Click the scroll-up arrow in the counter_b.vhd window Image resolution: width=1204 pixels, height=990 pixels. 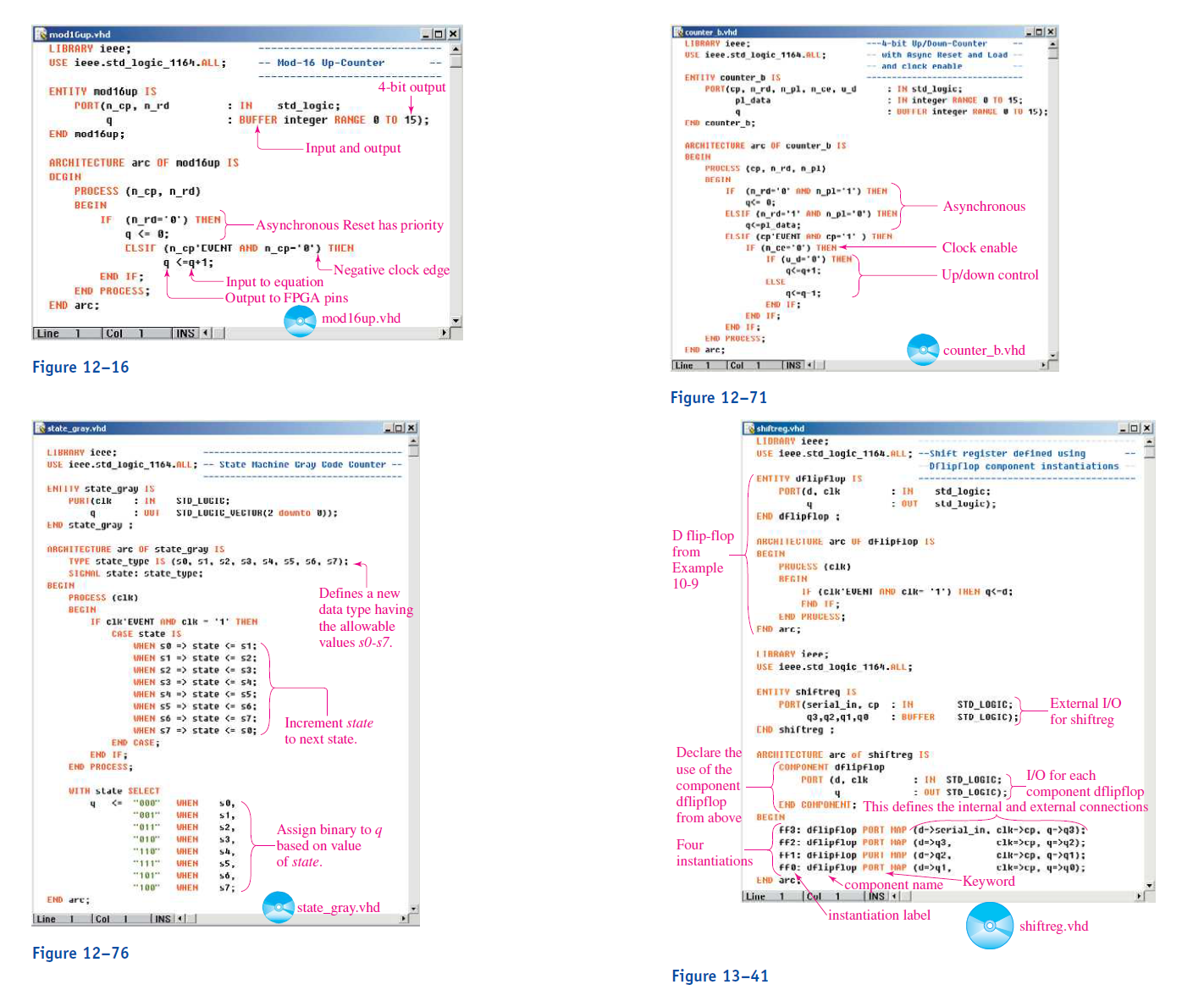(x=1052, y=43)
